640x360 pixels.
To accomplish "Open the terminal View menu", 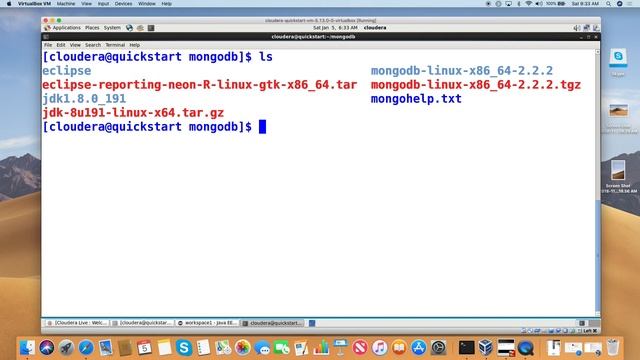I will coord(75,45).
